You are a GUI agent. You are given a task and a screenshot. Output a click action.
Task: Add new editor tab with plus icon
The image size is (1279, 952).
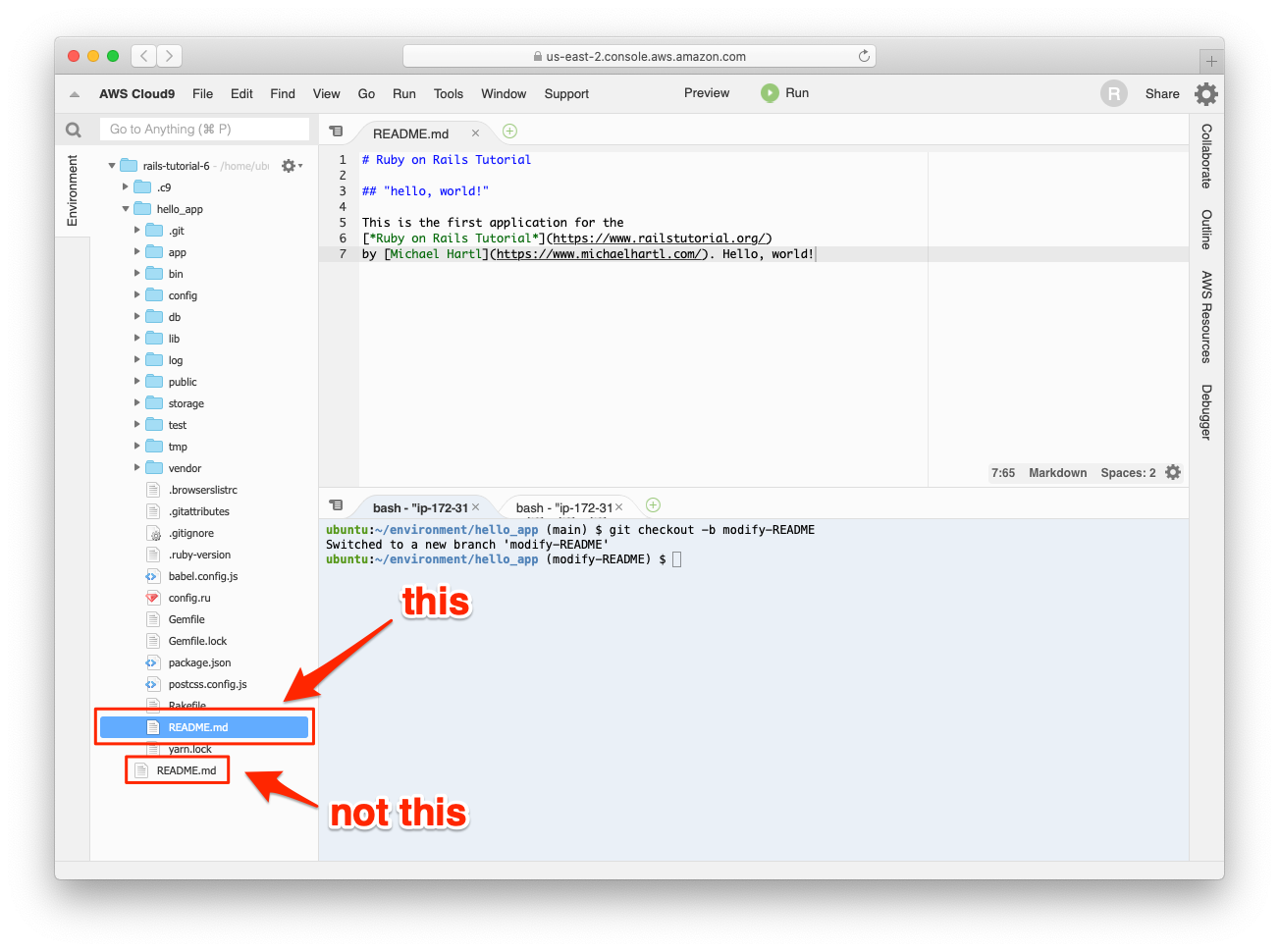coord(509,132)
